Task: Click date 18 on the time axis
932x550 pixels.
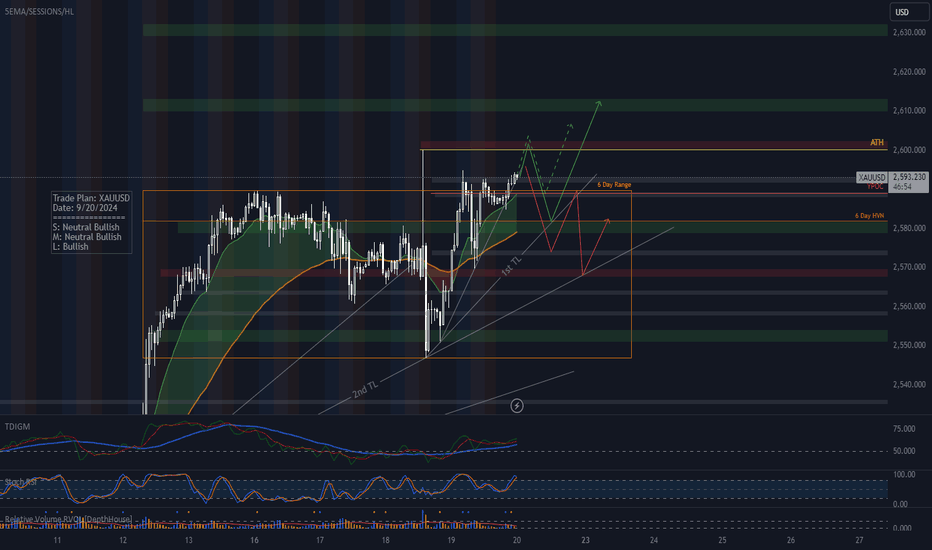Action: click(x=386, y=540)
